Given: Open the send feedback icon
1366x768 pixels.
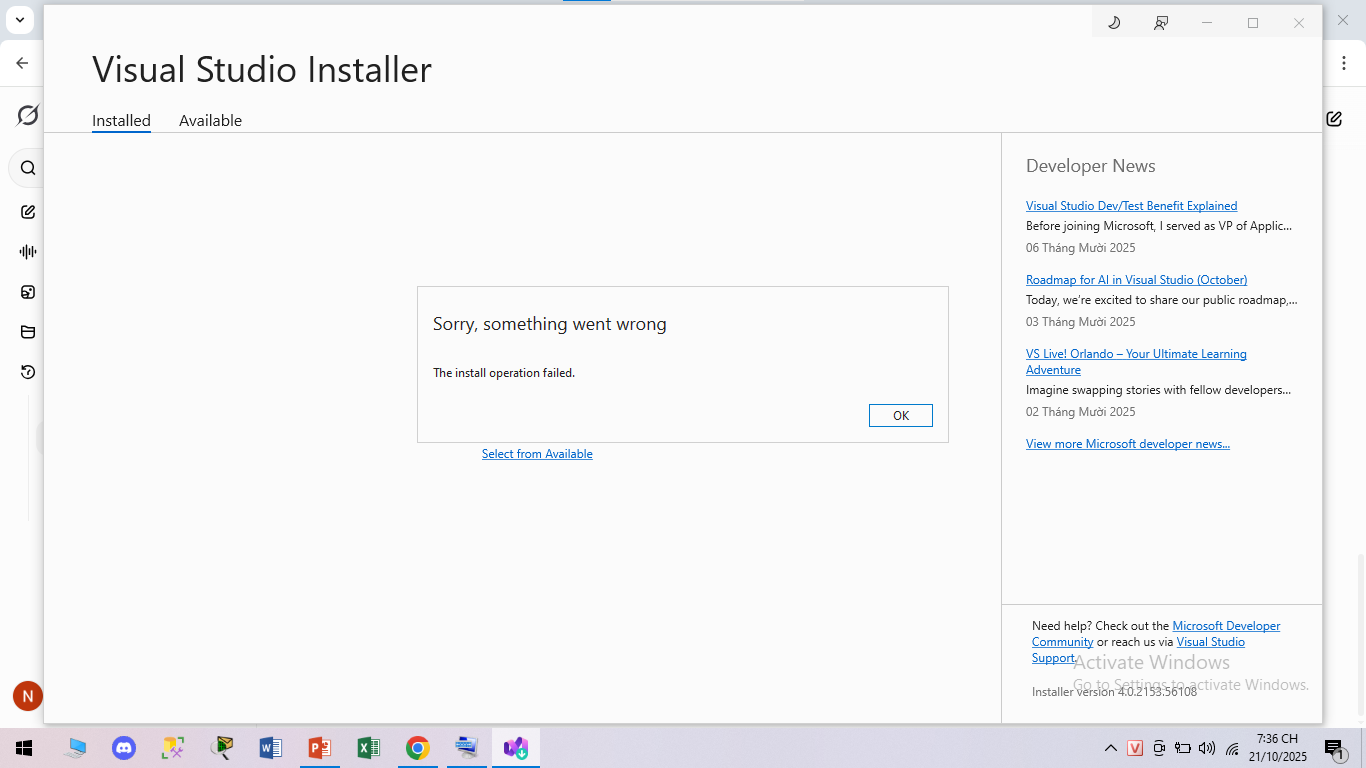Looking at the screenshot, I should point(1160,23).
